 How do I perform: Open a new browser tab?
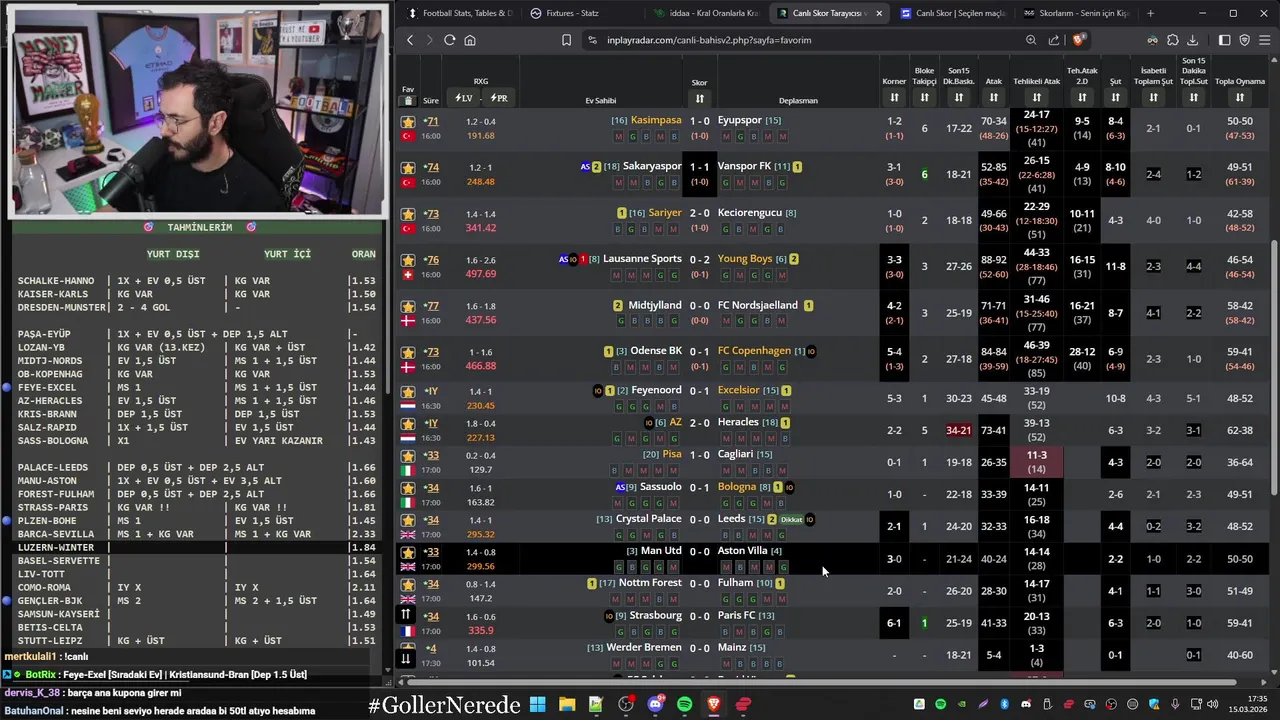pos(1150,13)
